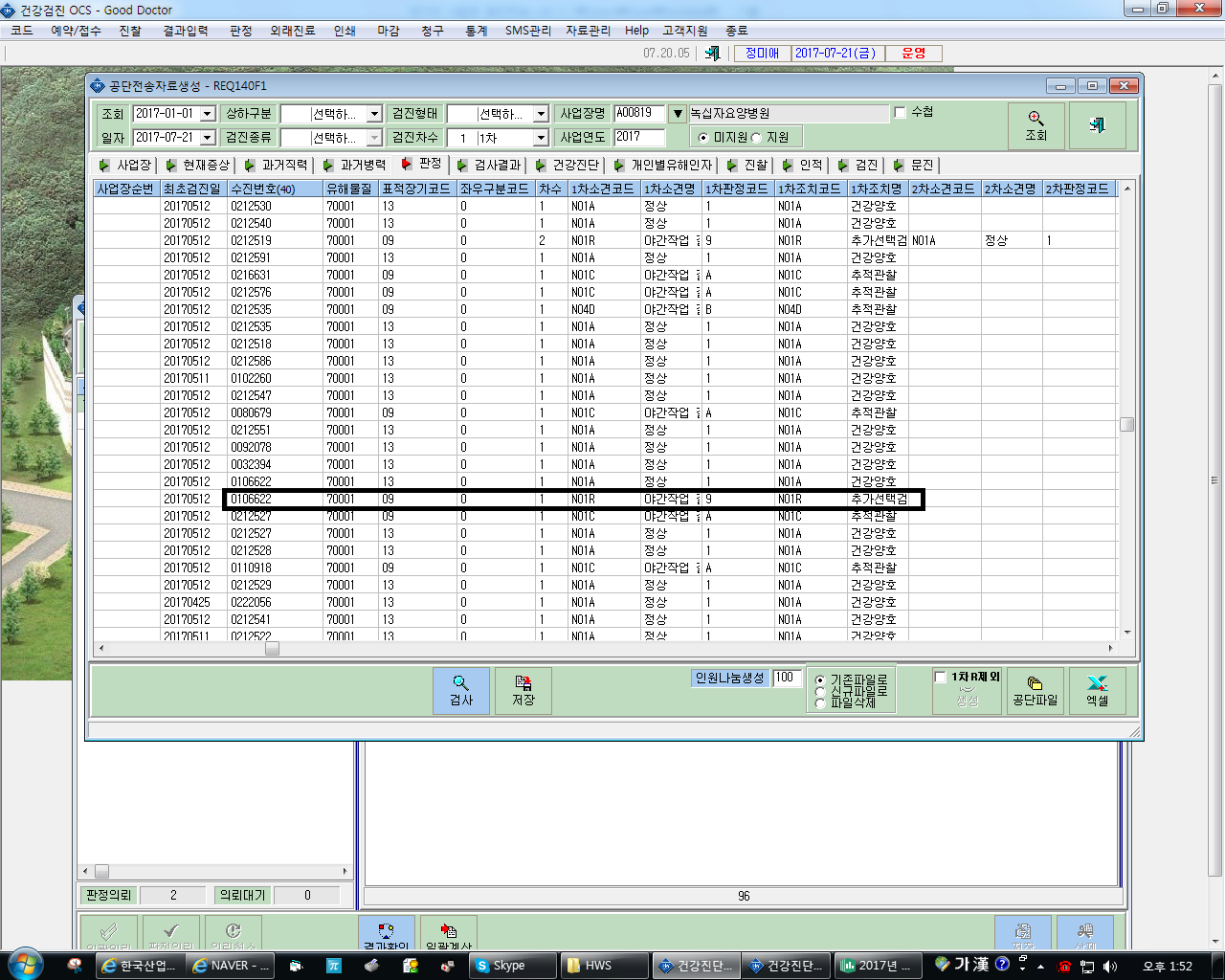
Task: Open the 사업장명 dropdown arrow
Action: pos(678,114)
